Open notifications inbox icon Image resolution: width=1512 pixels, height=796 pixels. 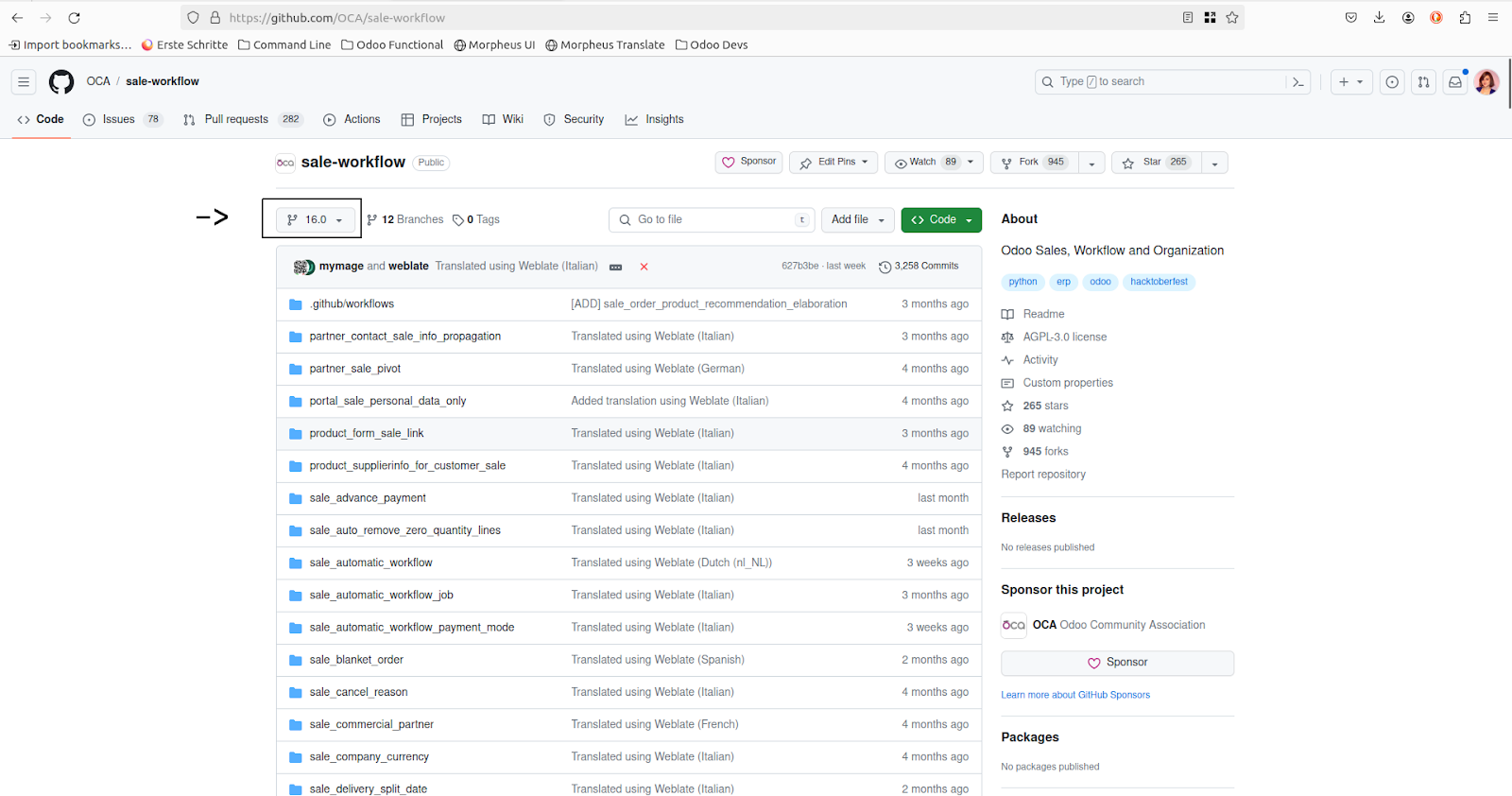[1455, 82]
